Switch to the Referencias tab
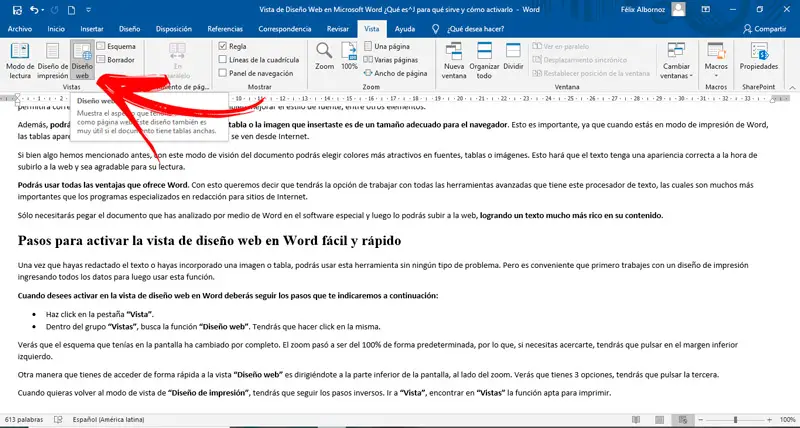 click(225, 29)
